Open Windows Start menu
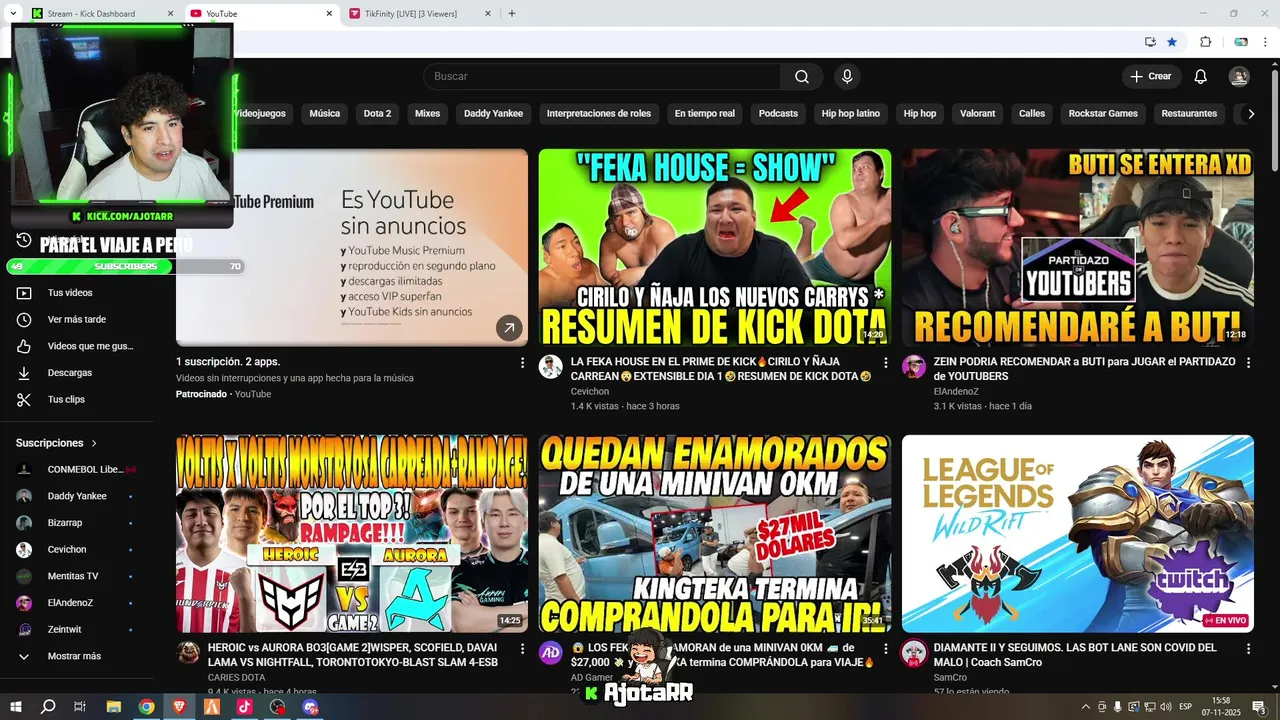 click(16, 707)
